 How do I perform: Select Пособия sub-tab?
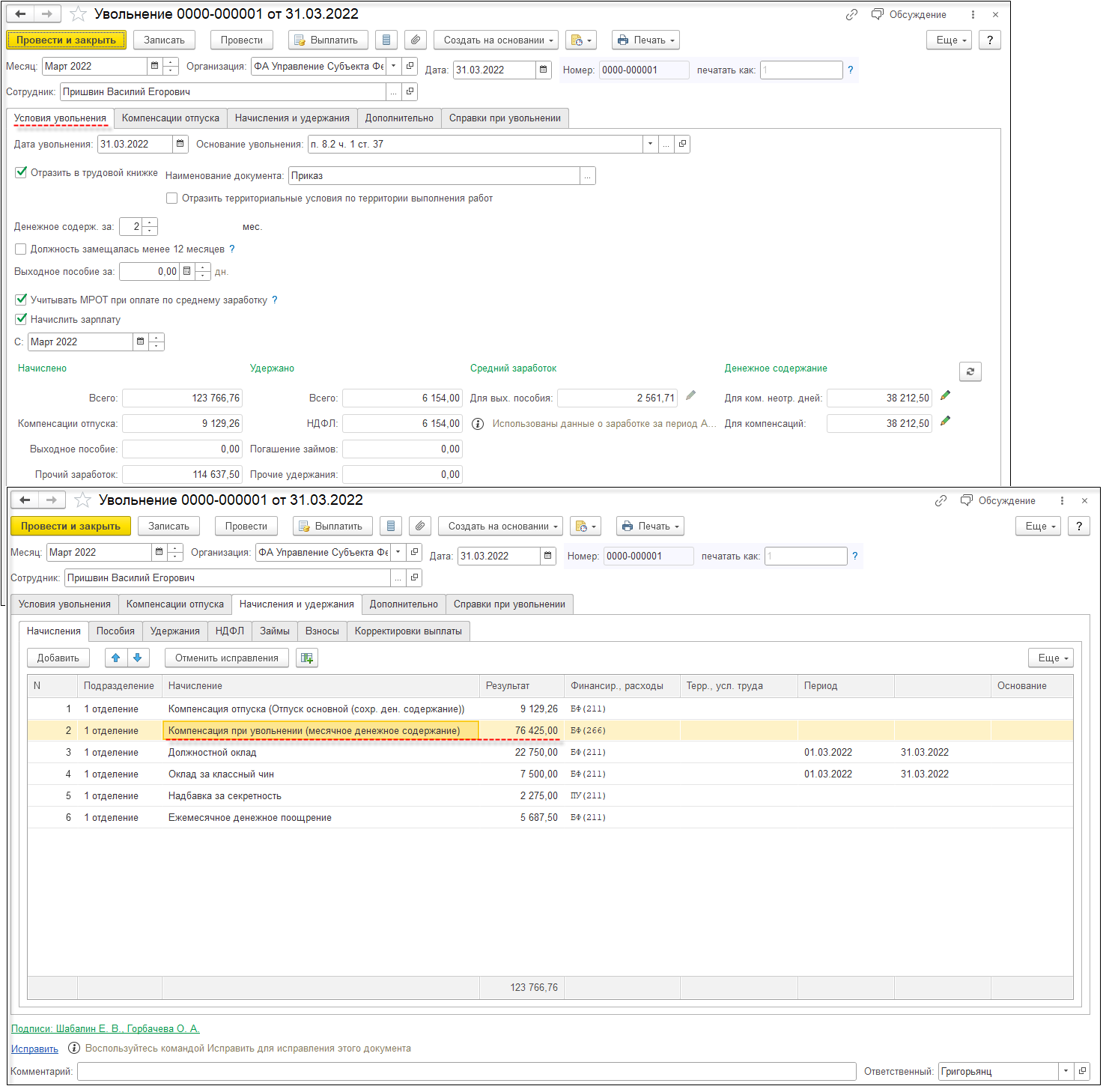pos(115,631)
